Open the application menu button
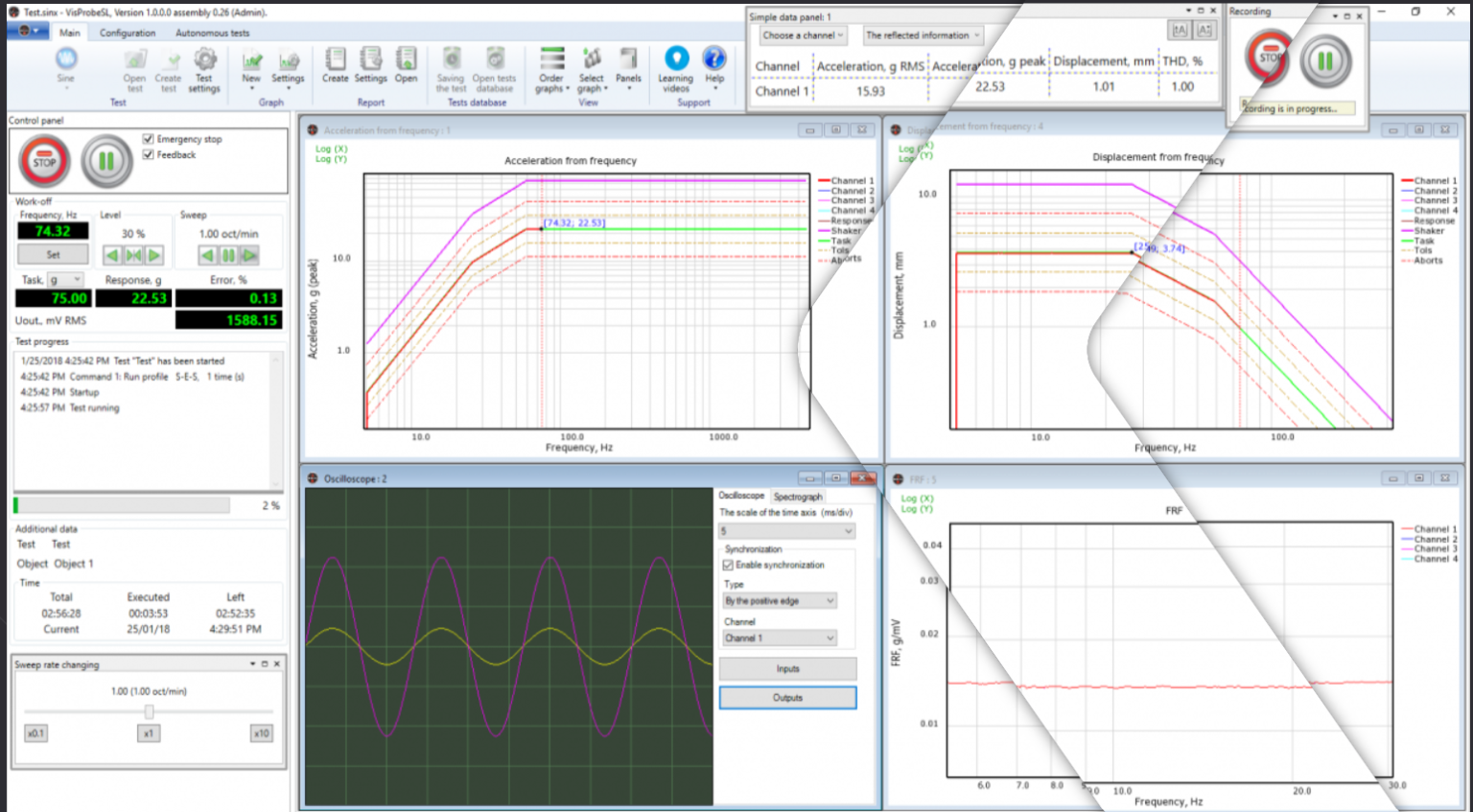 click(x=28, y=32)
